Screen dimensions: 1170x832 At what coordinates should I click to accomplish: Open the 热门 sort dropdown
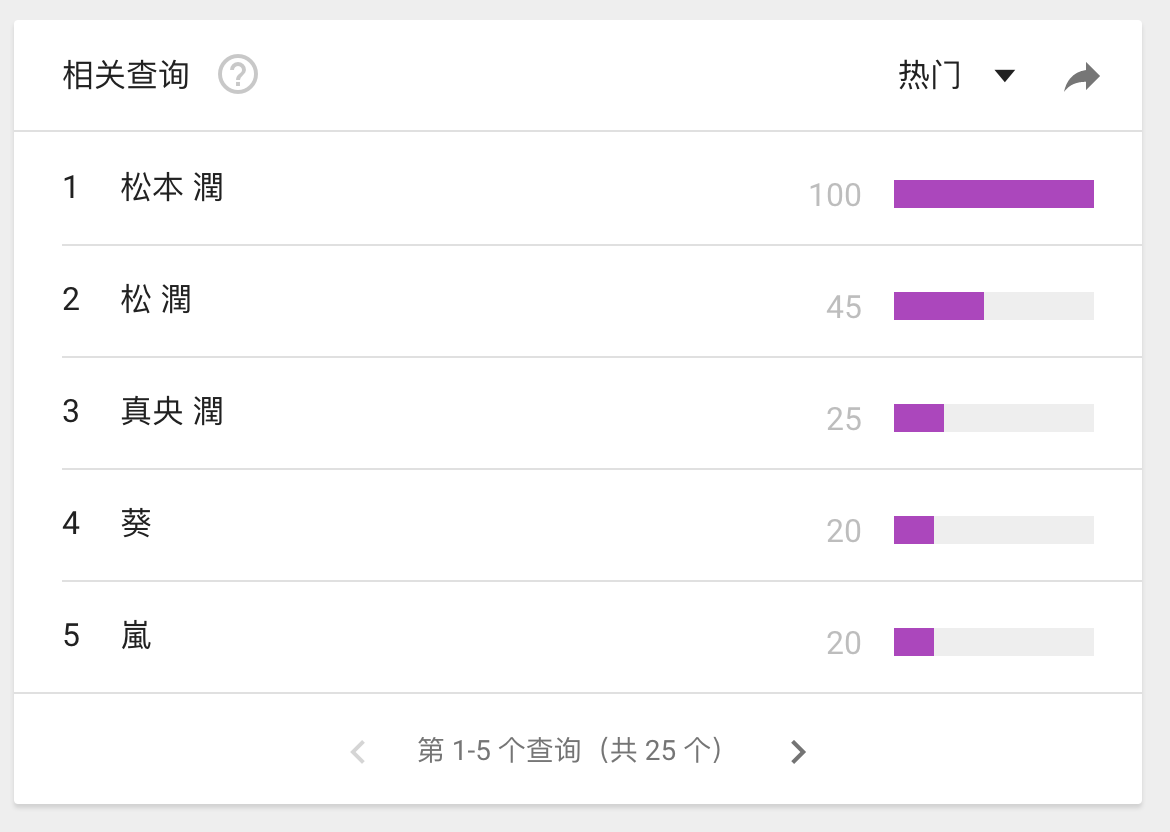(x=930, y=76)
